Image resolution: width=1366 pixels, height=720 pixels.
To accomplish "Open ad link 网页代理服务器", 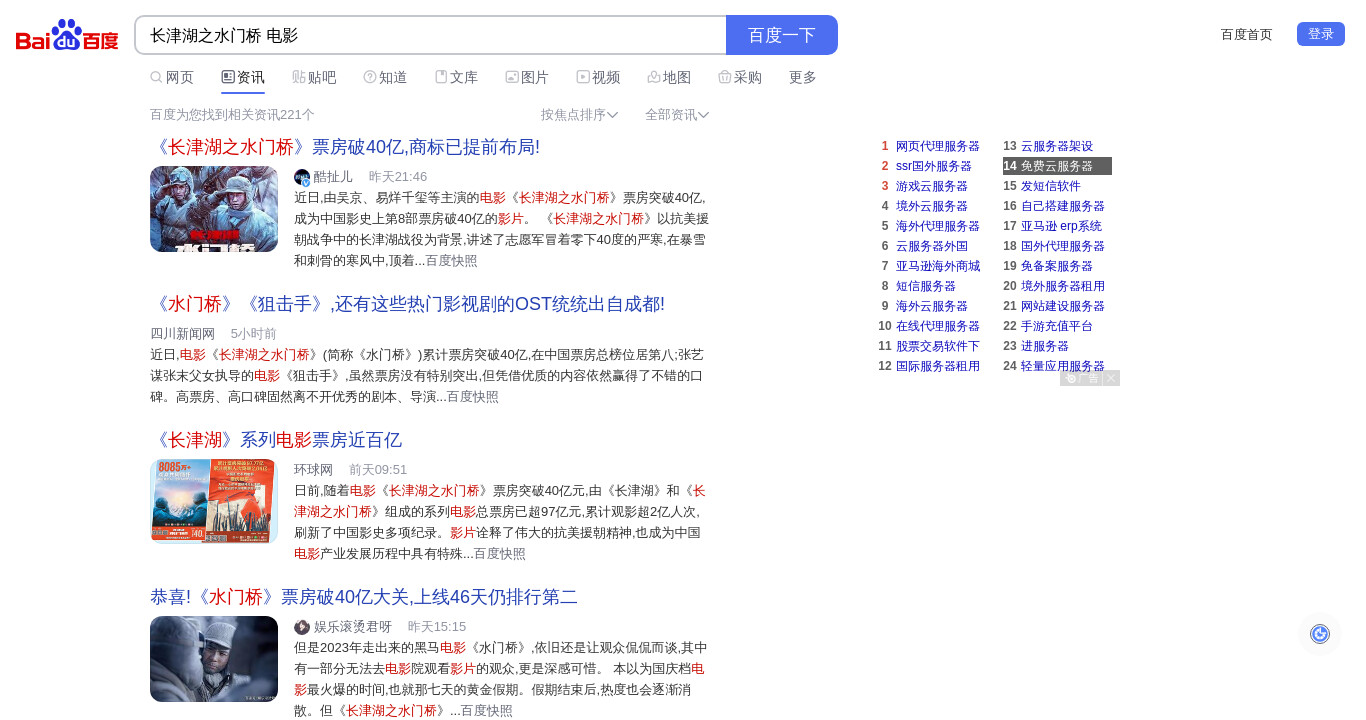I will [938, 146].
